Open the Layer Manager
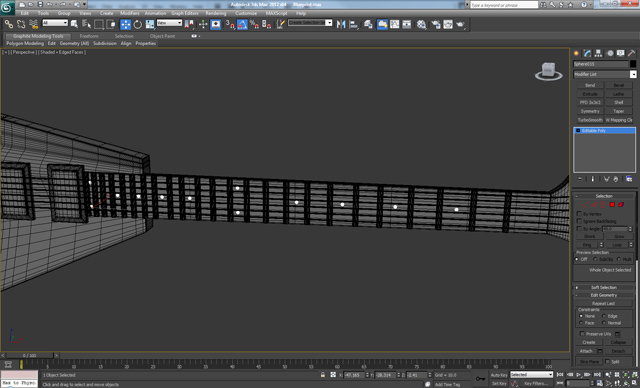The image size is (640, 388). [368, 24]
